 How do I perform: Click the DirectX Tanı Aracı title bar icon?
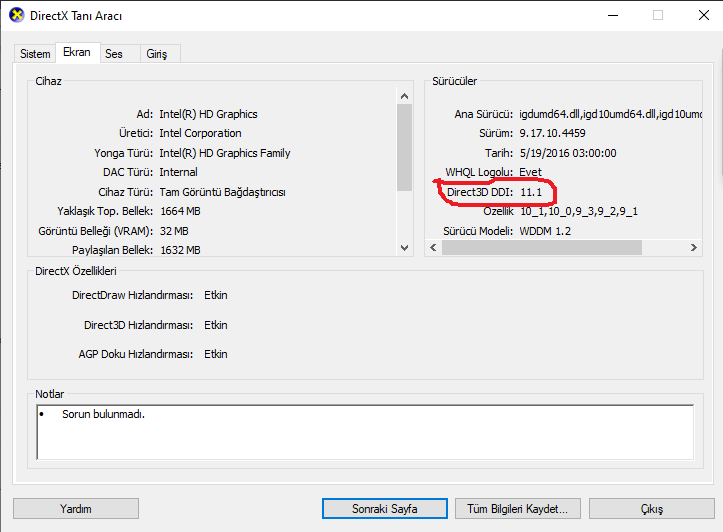17,15
